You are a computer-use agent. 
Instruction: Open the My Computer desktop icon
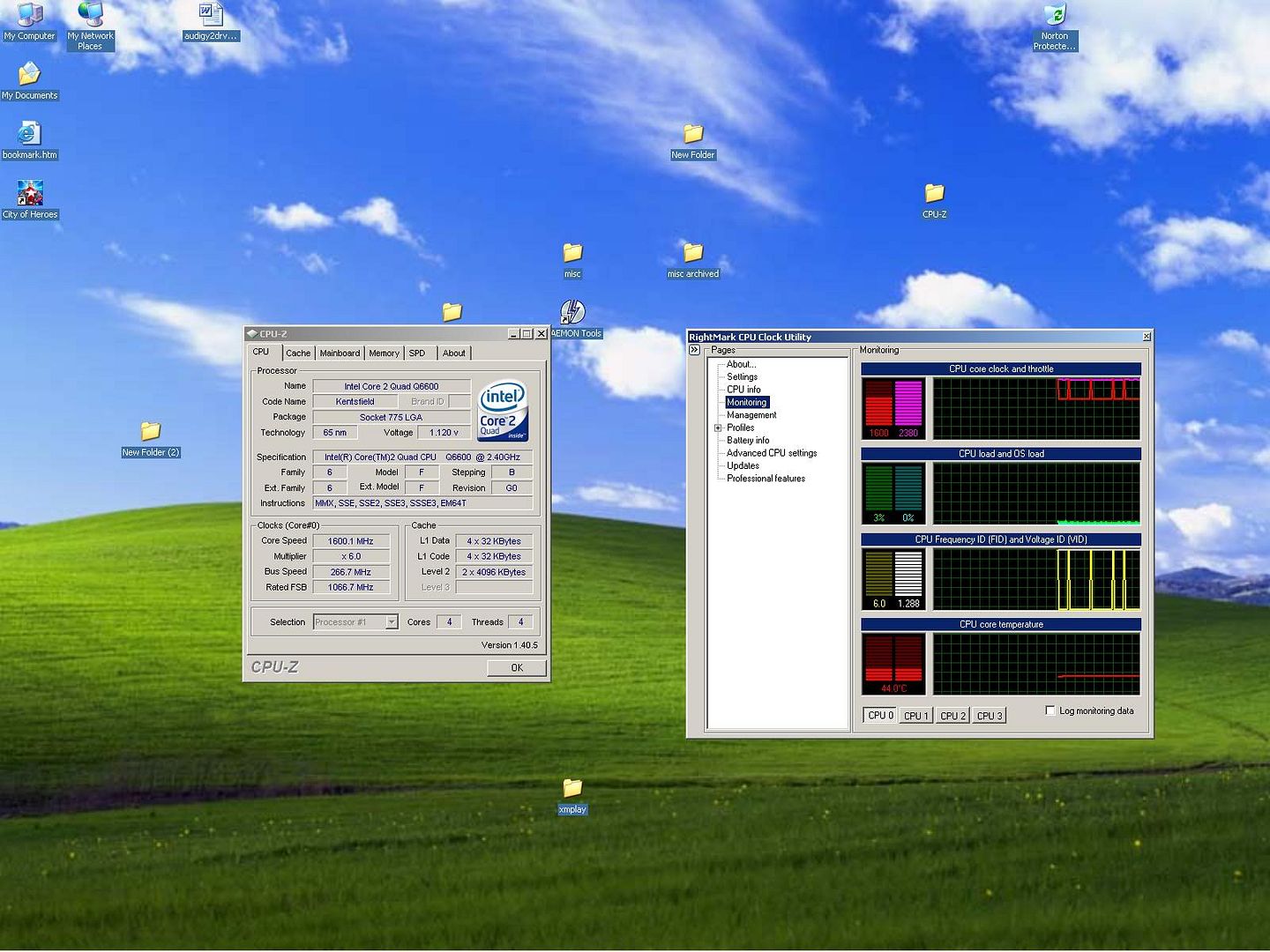pos(29,16)
